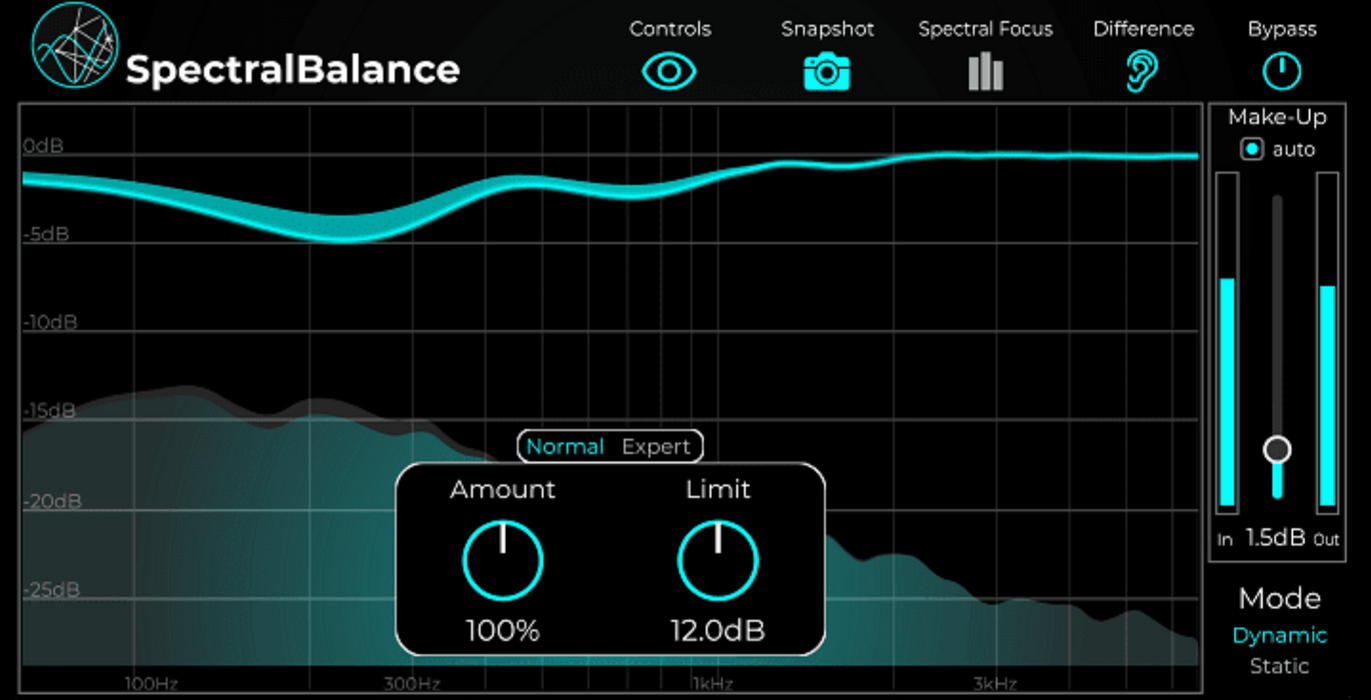This screenshot has width=1371, height=700.
Task: Select Dynamic mode
Action: (x=1279, y=635)
